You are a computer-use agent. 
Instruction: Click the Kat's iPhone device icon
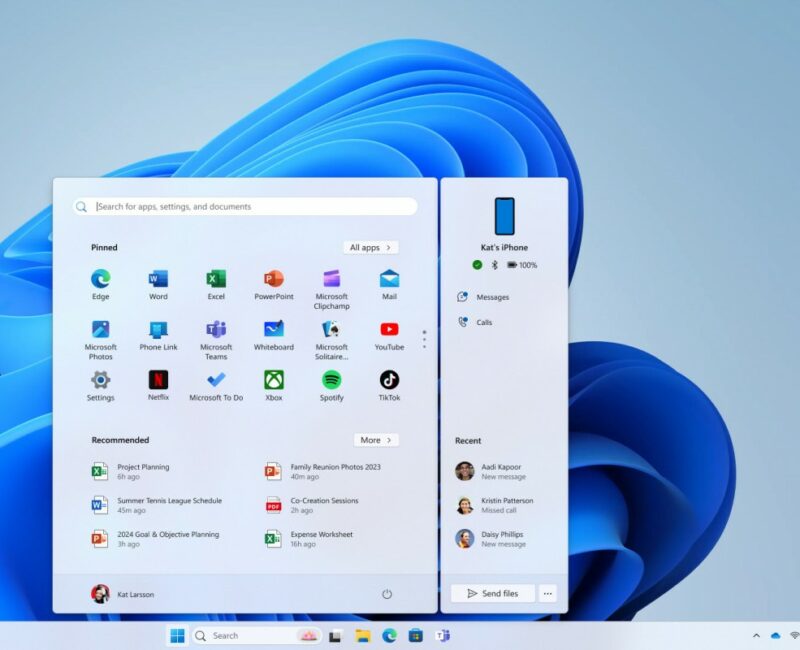click(505, 216)
